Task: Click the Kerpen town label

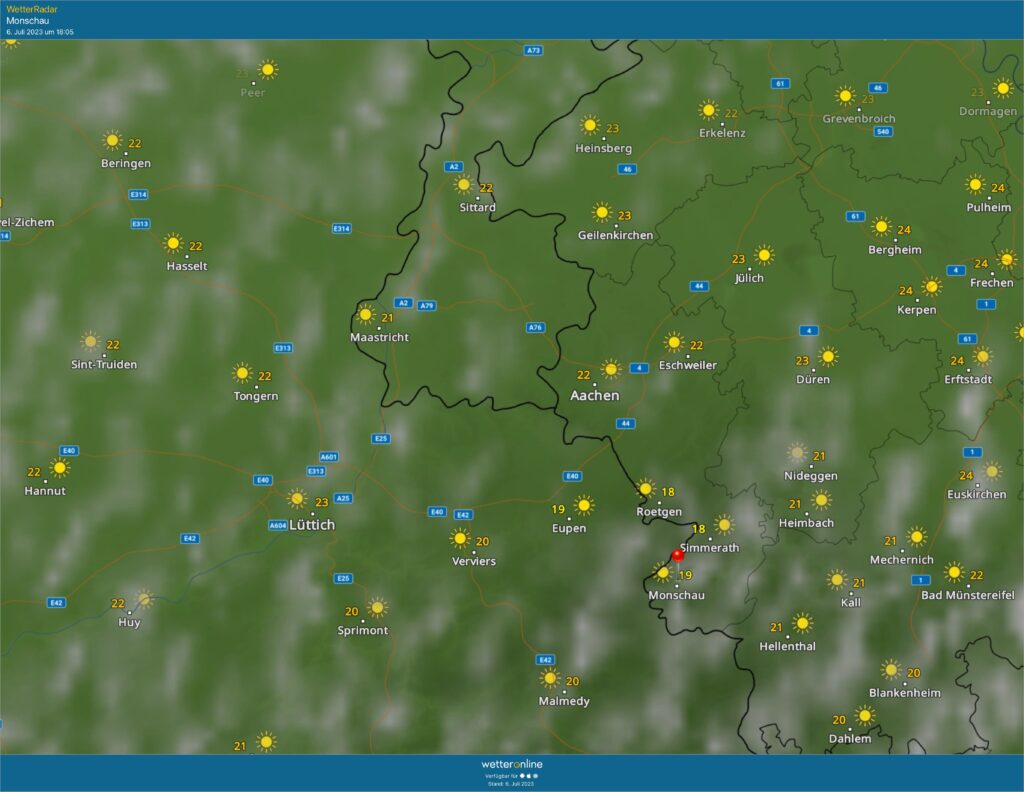Action: click(917, 310)
